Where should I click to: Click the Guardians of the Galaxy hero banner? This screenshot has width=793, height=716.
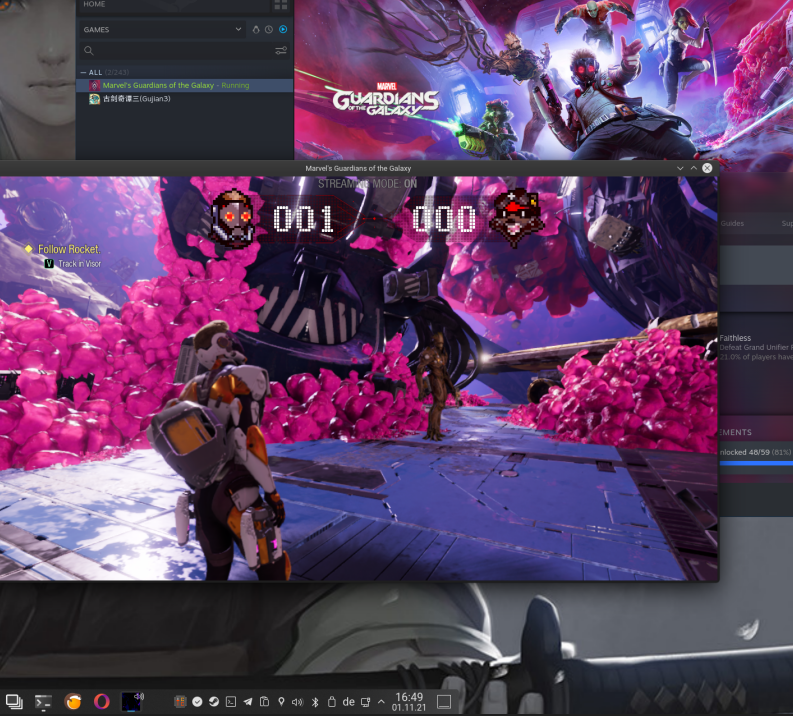[x=544, y=80]
